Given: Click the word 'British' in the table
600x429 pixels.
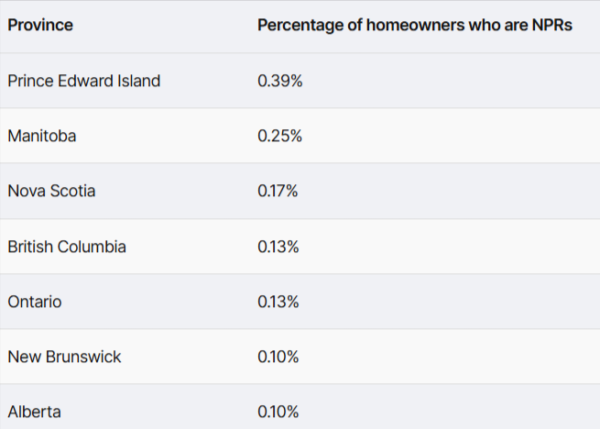Looking at the screenshot, I should click(32, 246).
